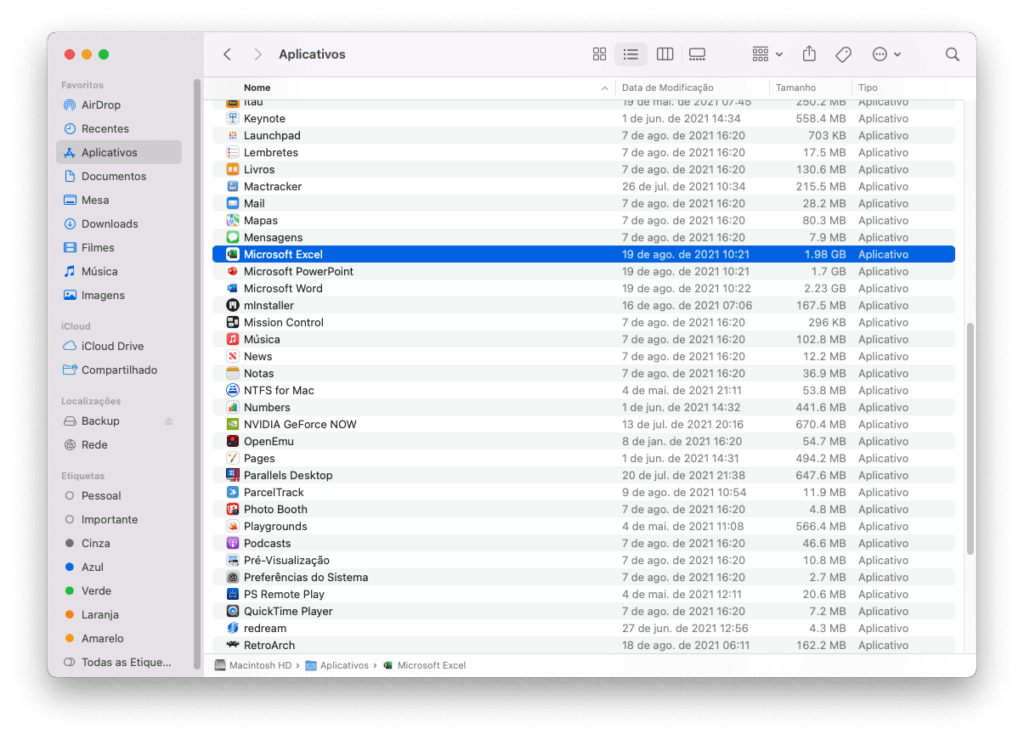The image size is (1024, 740).
Task: Click the Keynote app icon
Action: pos(232,118)
